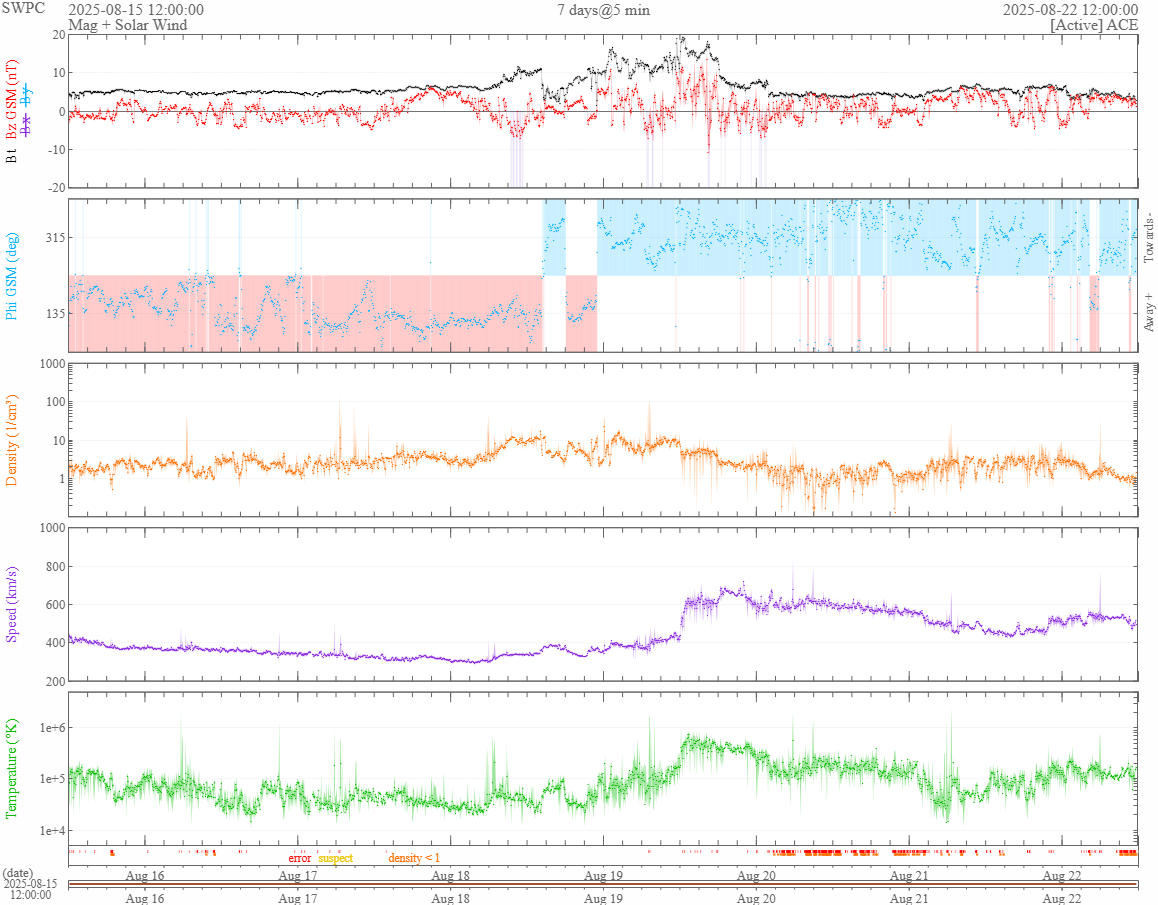Image resolution: width=1158 pixels, height=905 pixels.
Task: Click the 200 tick on the Speed axis
Action: tap(55, 680)
